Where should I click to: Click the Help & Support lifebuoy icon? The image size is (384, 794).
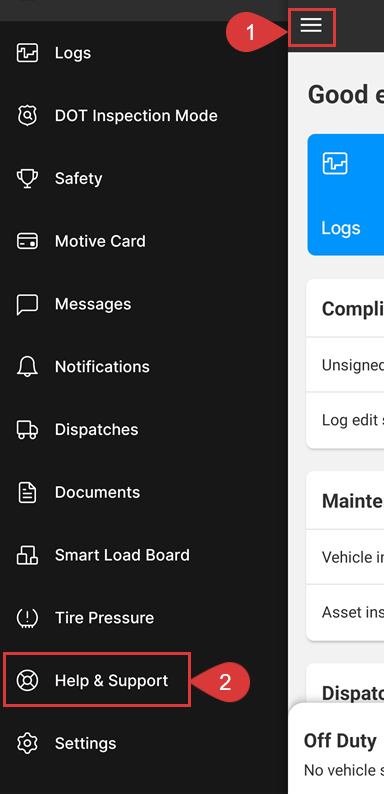[27, 681]
